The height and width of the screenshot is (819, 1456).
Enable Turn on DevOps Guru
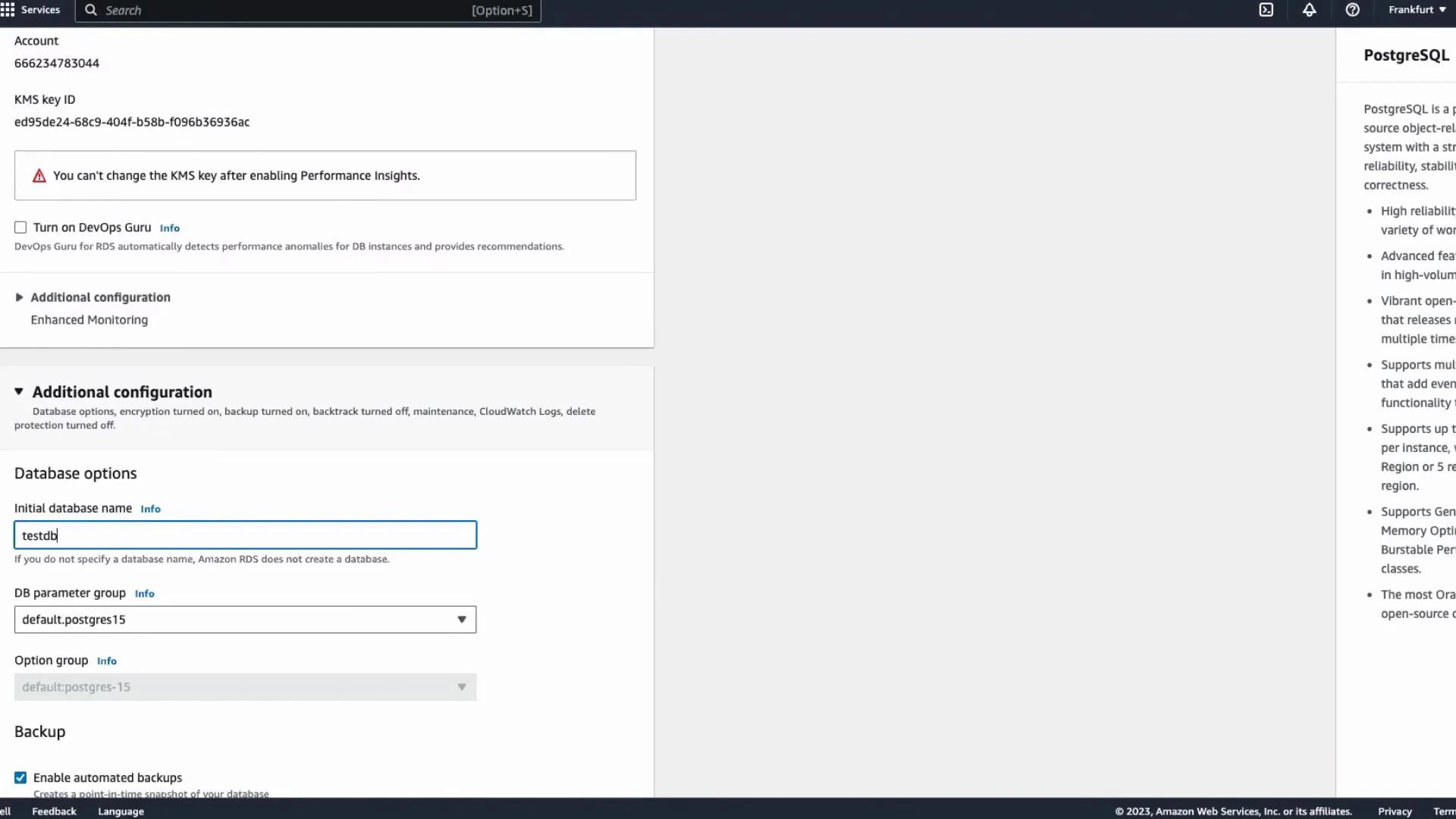[x=20, y=227]
